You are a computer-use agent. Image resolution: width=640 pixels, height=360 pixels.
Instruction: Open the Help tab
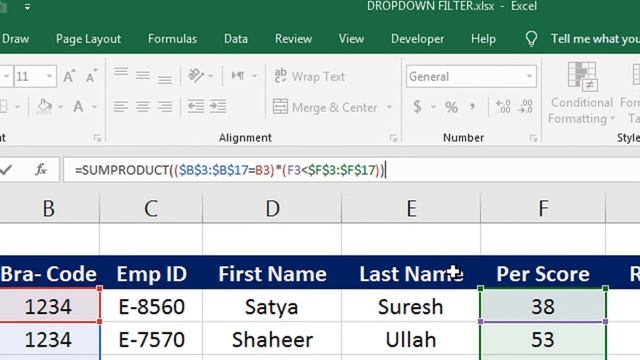483,39
